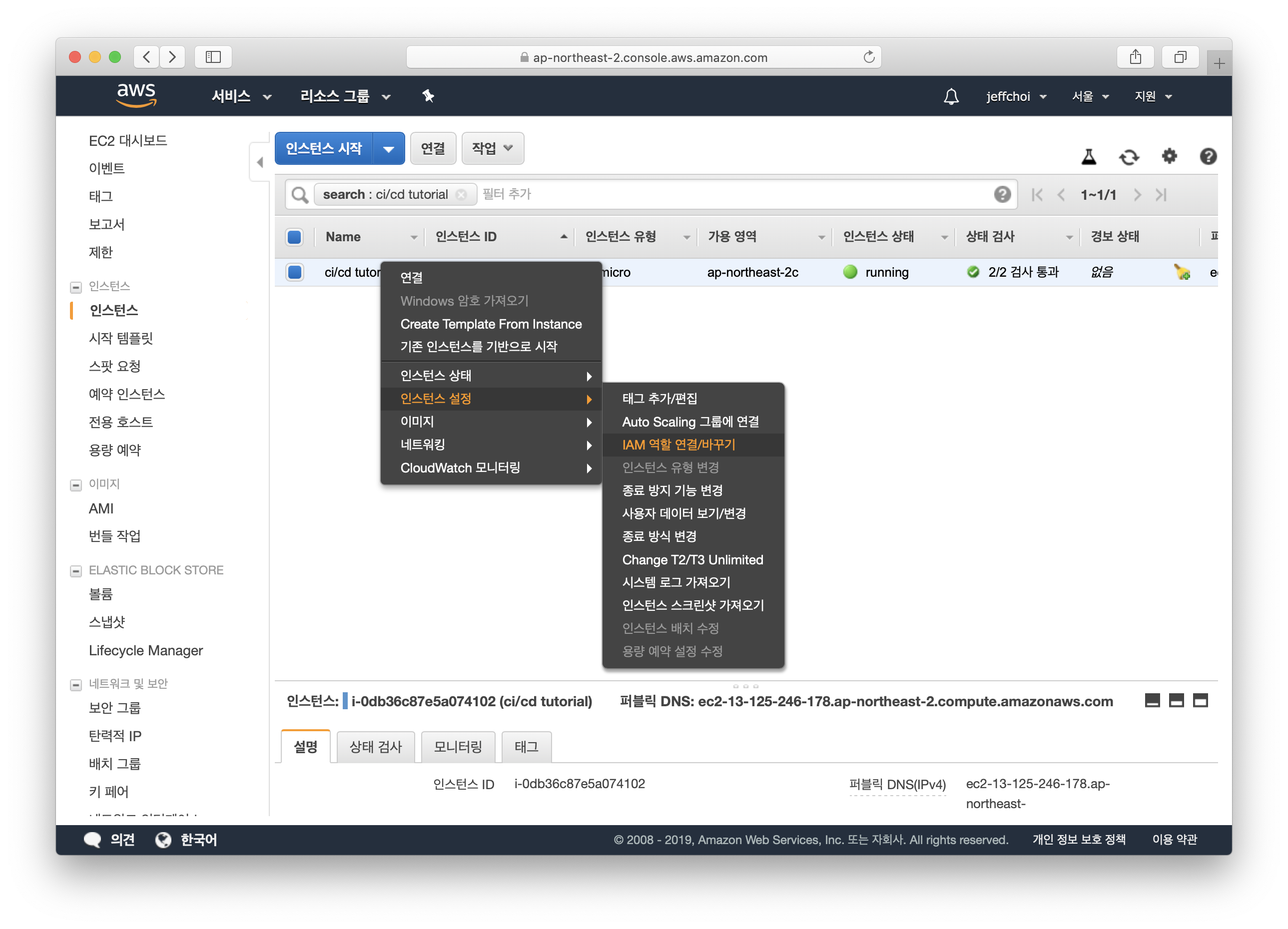Minimize the details pane
1288x929 pixels.
pos(1152,700)
